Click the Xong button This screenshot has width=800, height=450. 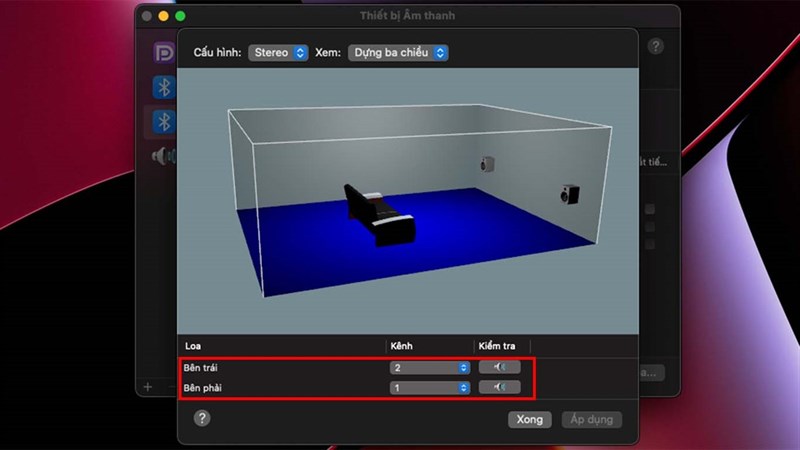coord(530,419)
